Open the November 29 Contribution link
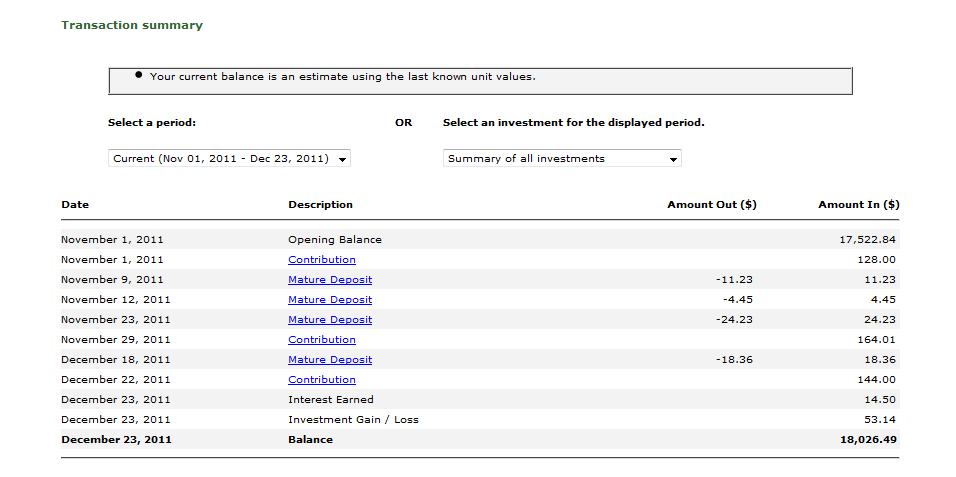The width and height of the screenshot is (956, 477). [322, 339]
